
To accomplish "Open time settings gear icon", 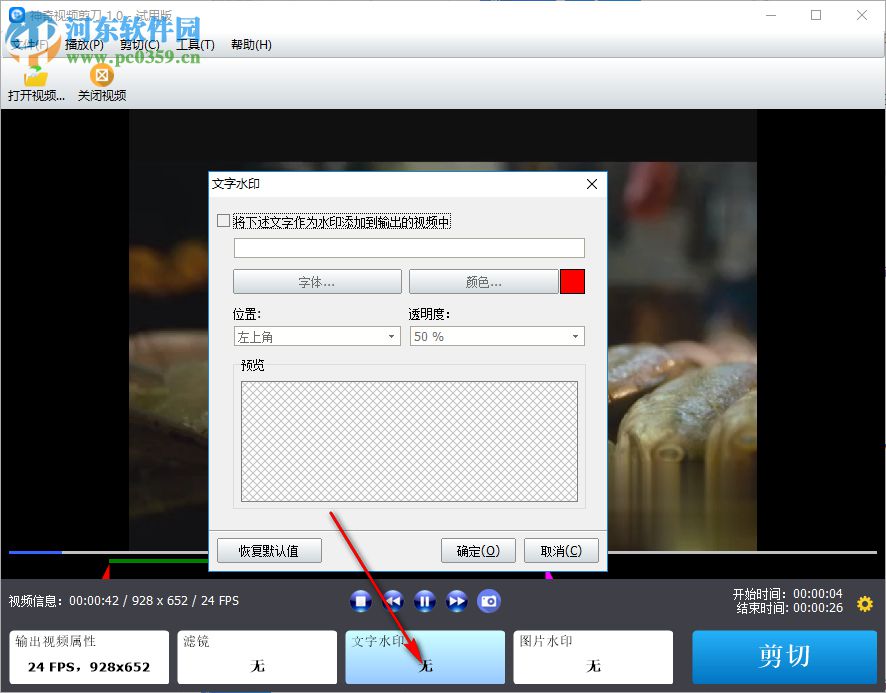I will tap(865, 604).
